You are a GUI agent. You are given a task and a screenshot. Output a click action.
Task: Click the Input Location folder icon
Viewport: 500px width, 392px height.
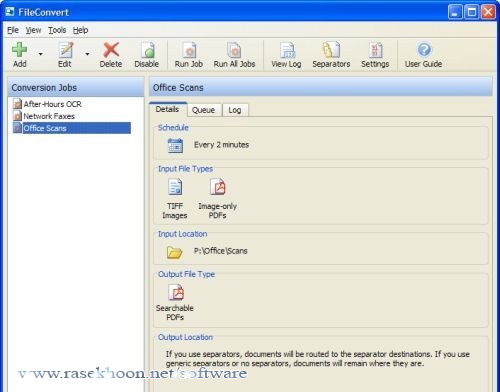click(x=174, y=252)
